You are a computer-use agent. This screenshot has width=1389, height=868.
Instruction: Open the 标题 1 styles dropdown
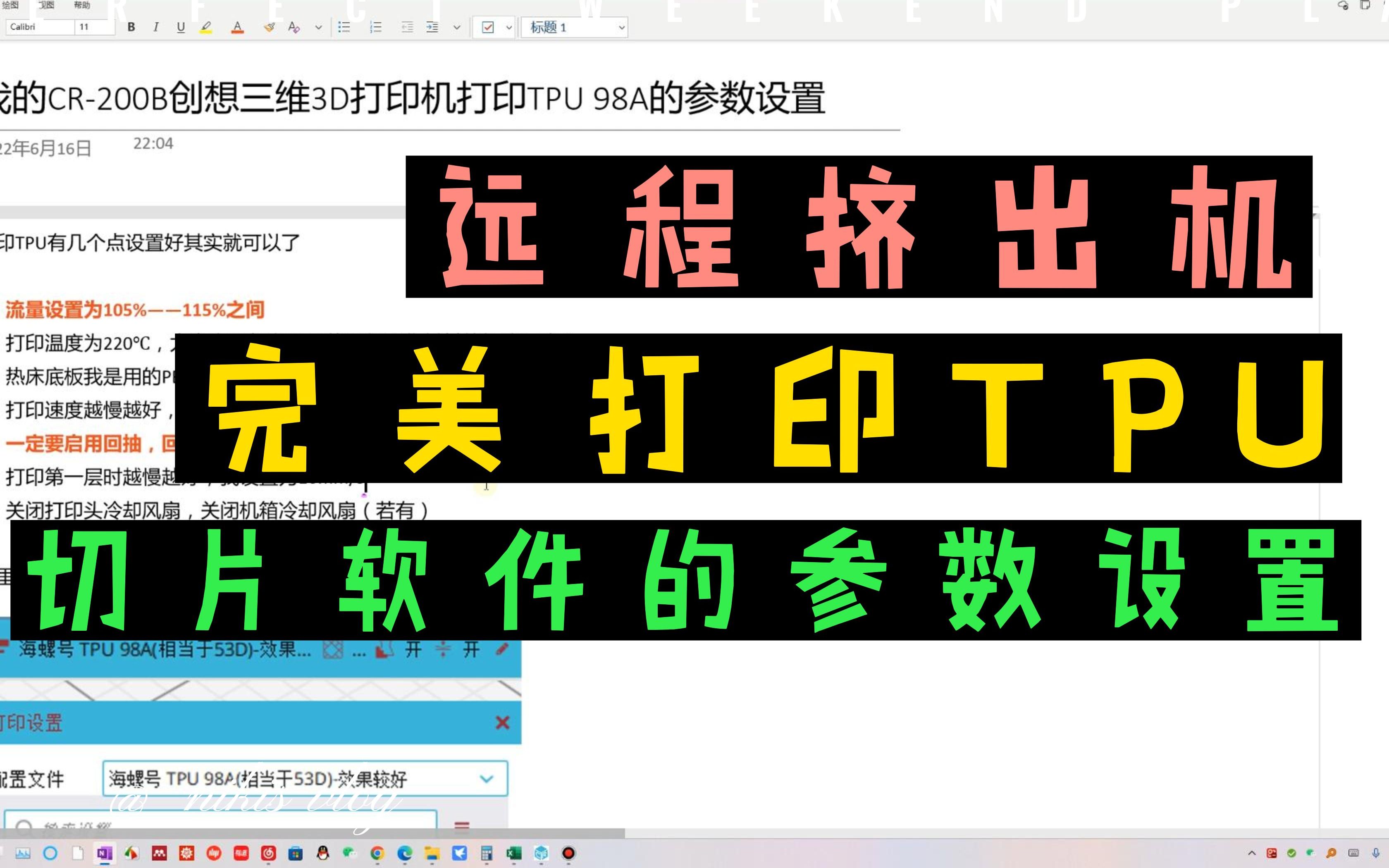[x=575, y=27]
